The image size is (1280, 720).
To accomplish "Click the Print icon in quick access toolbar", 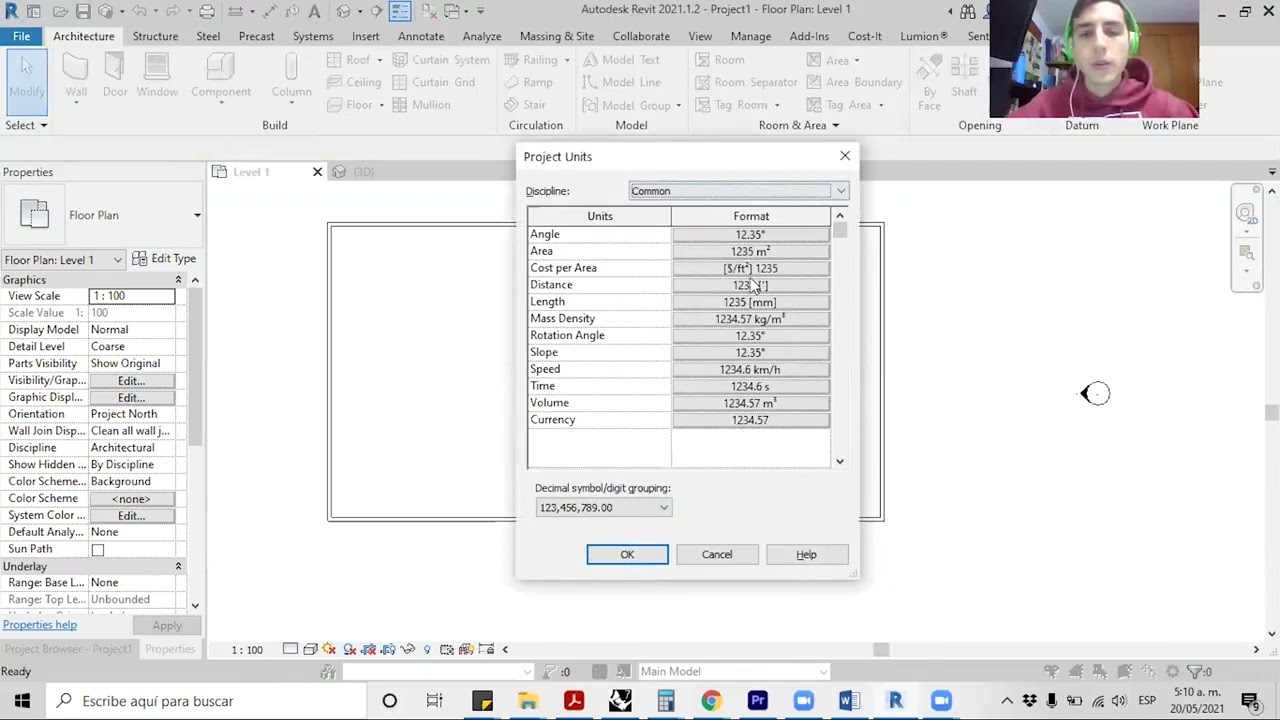I will tap(207, 11).
